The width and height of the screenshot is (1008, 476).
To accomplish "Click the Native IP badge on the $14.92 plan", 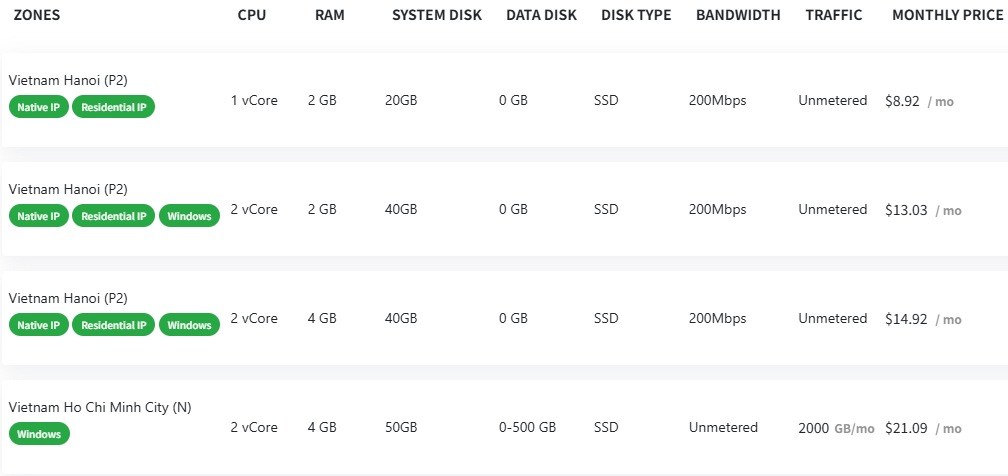I will pos(39,325).
